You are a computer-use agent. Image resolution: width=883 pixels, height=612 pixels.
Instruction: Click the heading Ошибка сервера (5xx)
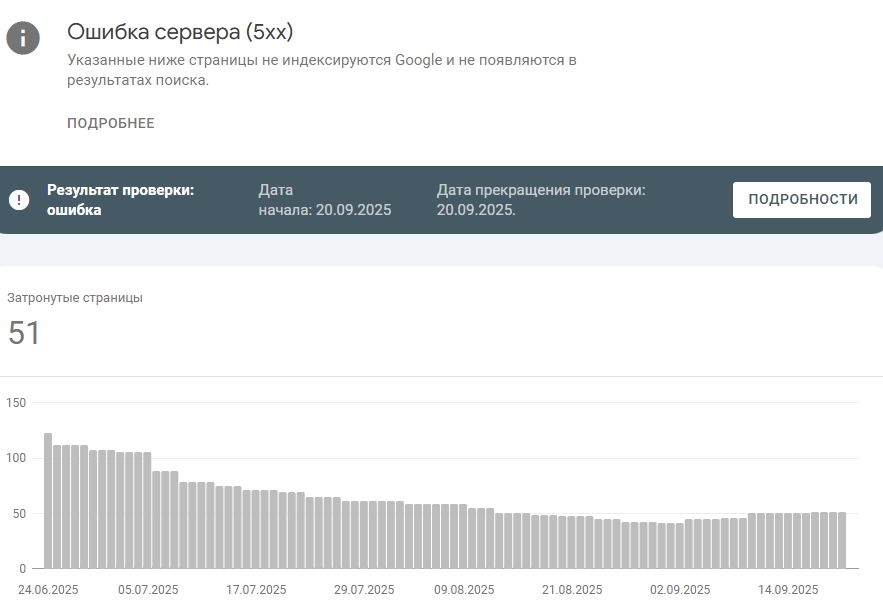[x=180, y=32]
